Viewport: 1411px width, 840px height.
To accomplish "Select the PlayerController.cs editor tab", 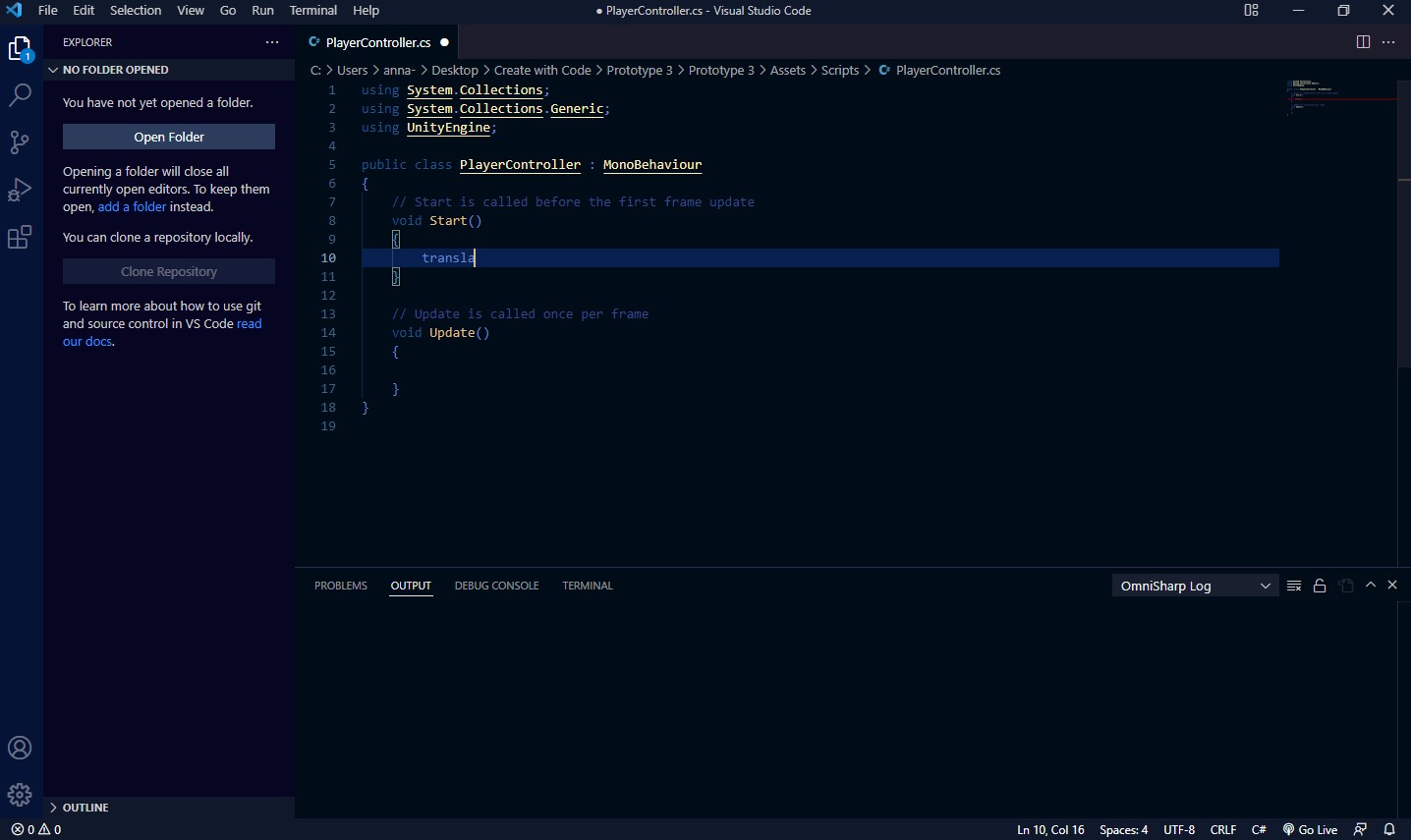I will 377,42.
